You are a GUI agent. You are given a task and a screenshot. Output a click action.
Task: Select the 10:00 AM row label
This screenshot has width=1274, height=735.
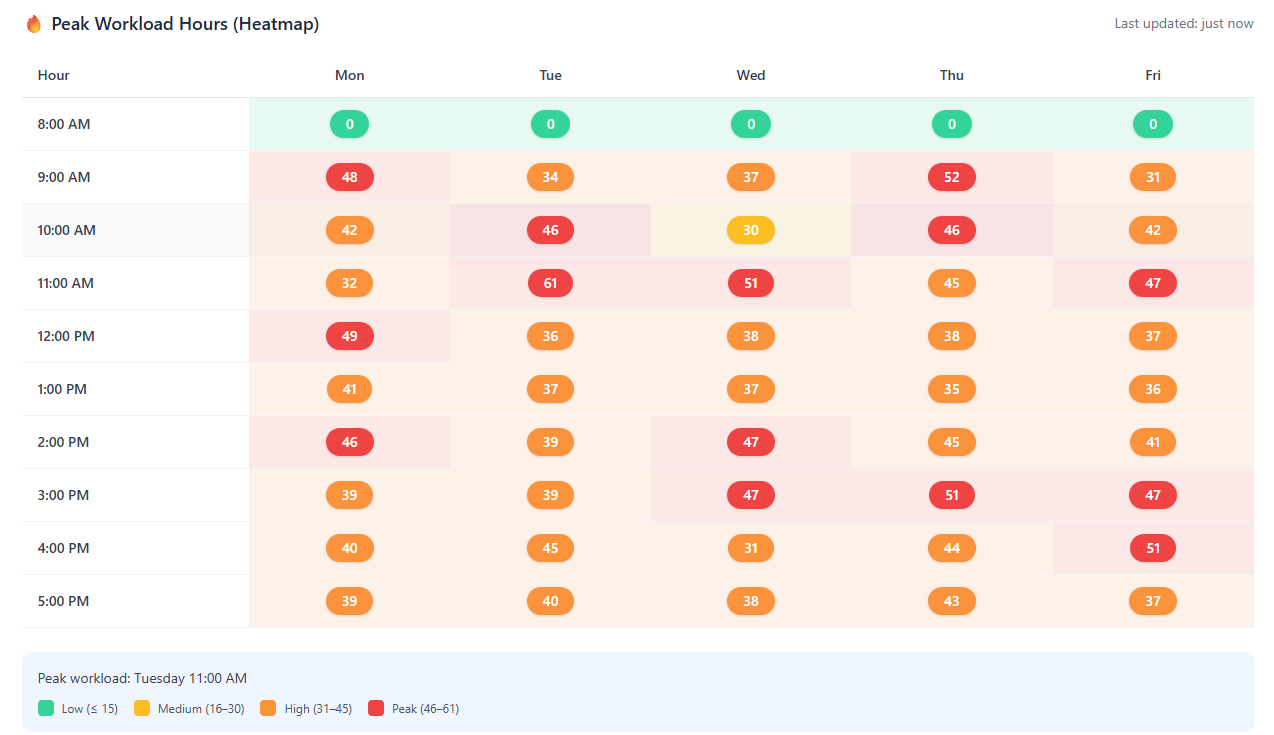click(66, 230)
